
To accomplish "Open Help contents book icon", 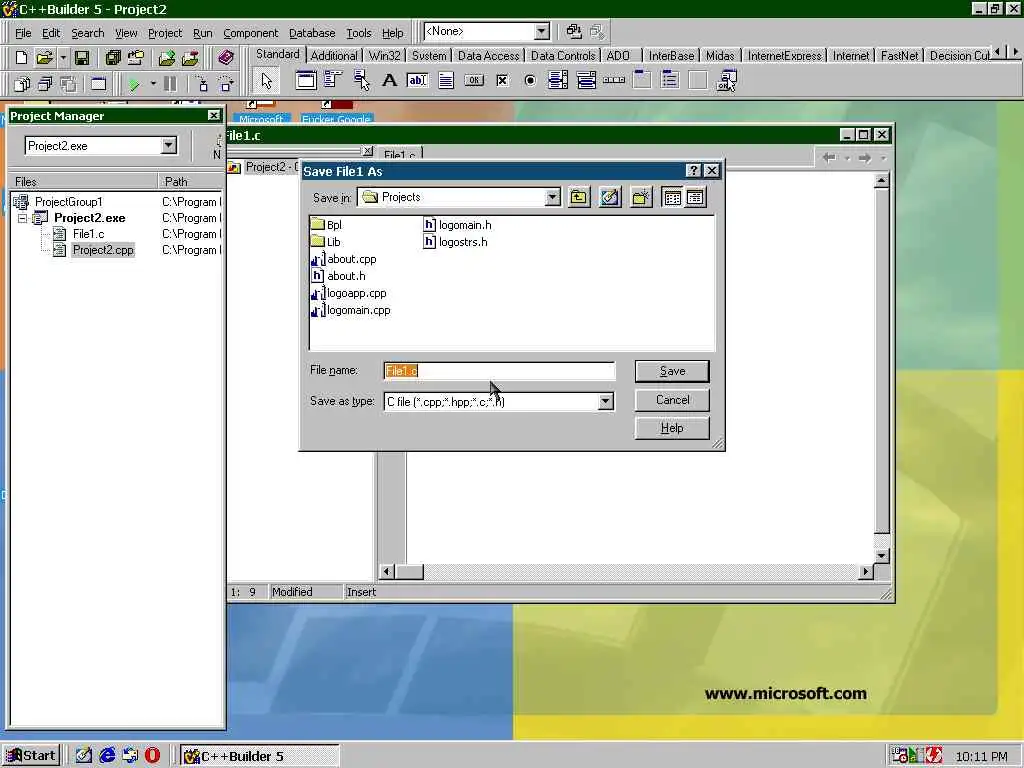I will 225,57.
